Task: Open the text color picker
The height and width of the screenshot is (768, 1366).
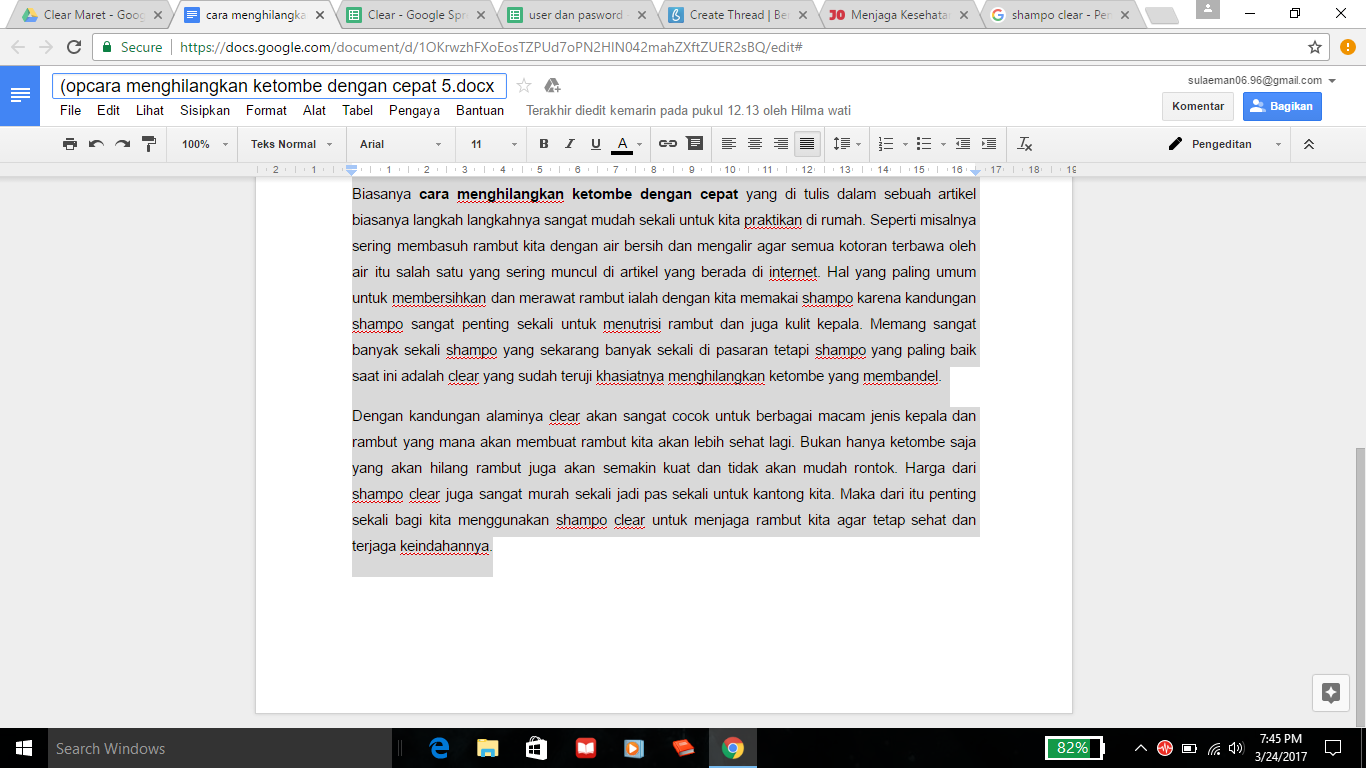Action: tap(627, 144)
